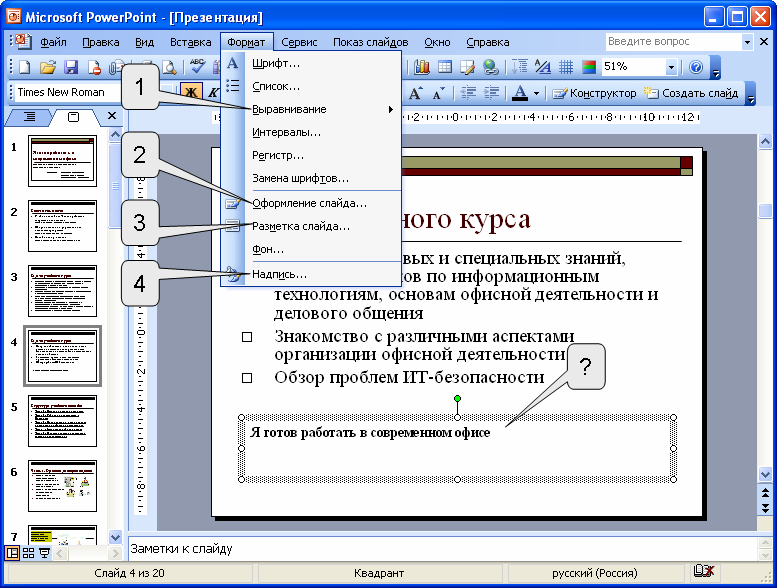Toggle bold Ж button

click(x=190, y=93)
